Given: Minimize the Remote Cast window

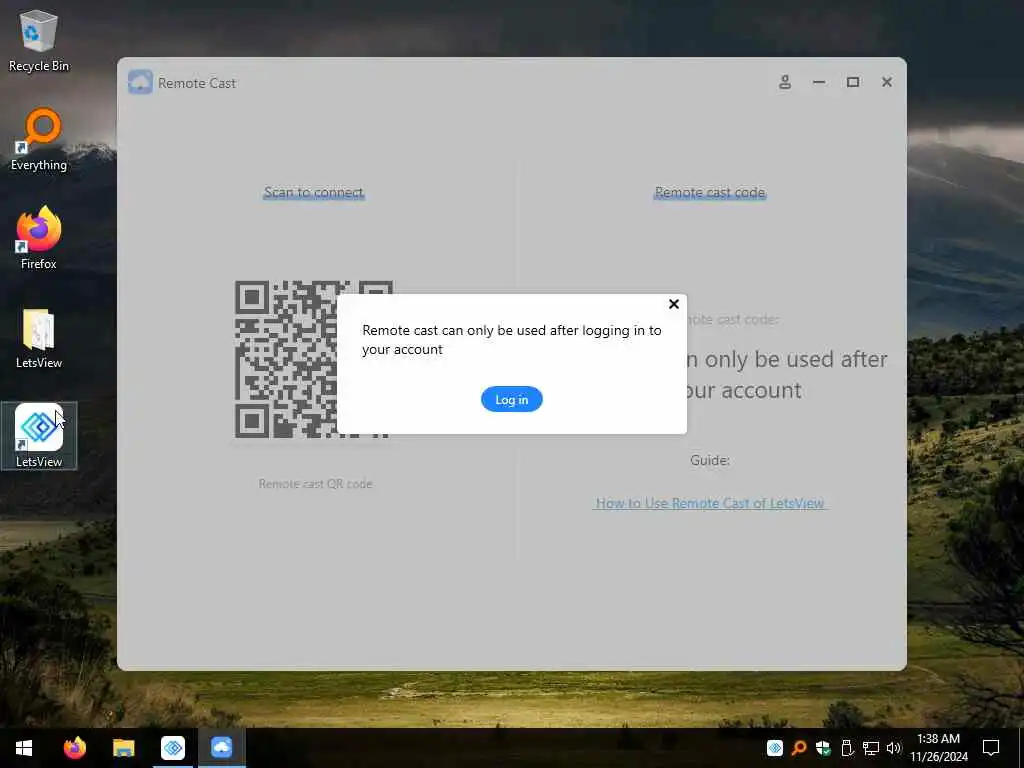Looking at the screenshot, I should coord(819,82).
